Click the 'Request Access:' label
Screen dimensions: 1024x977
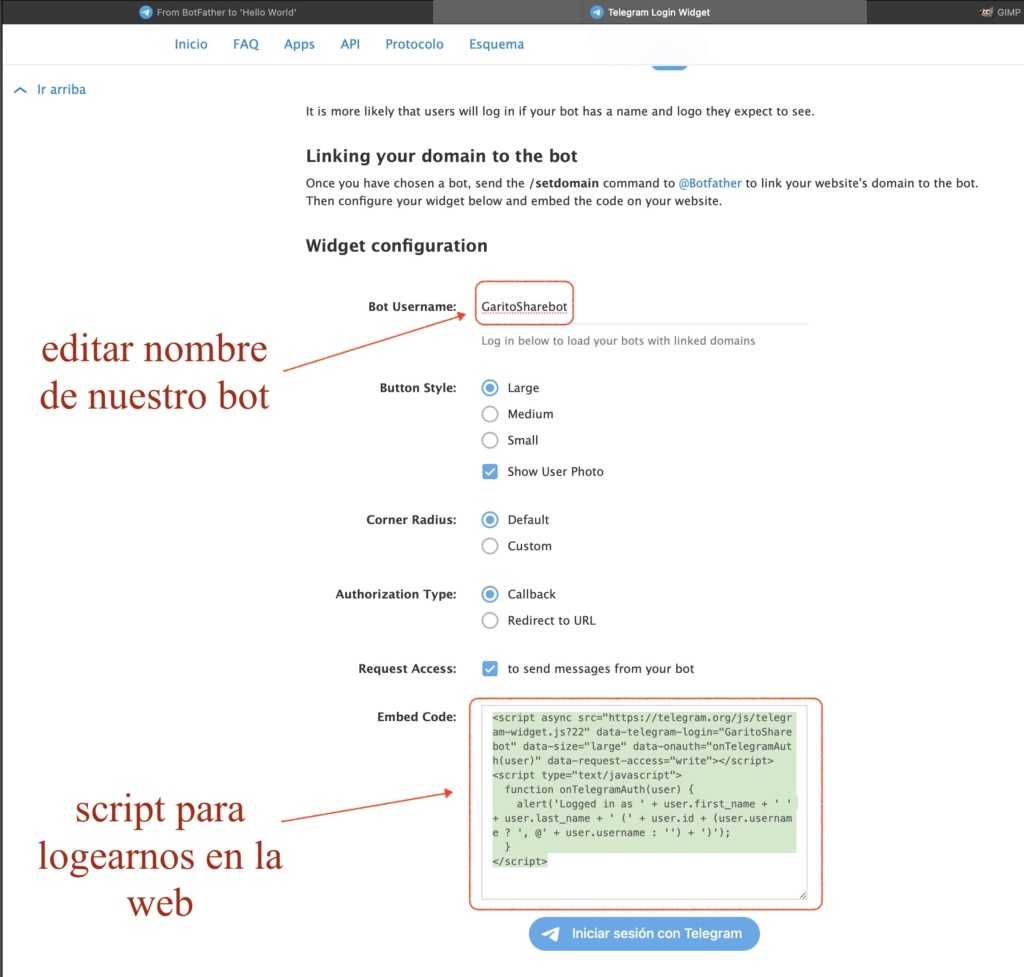[x=407, y=669]
